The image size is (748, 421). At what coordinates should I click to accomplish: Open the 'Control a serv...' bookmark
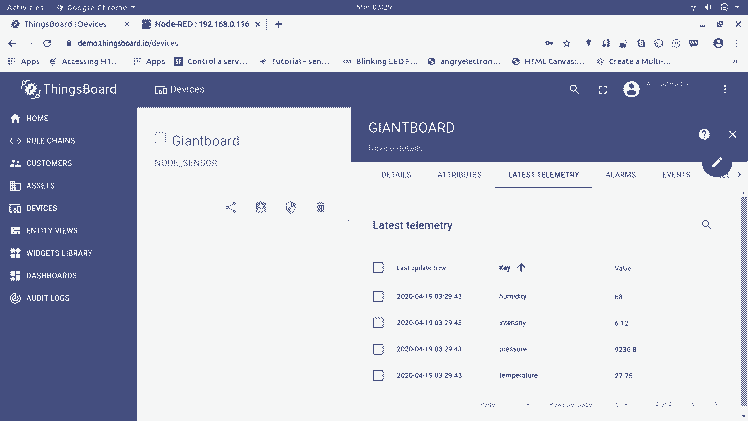pyautogui.click(x=211, y=62)
